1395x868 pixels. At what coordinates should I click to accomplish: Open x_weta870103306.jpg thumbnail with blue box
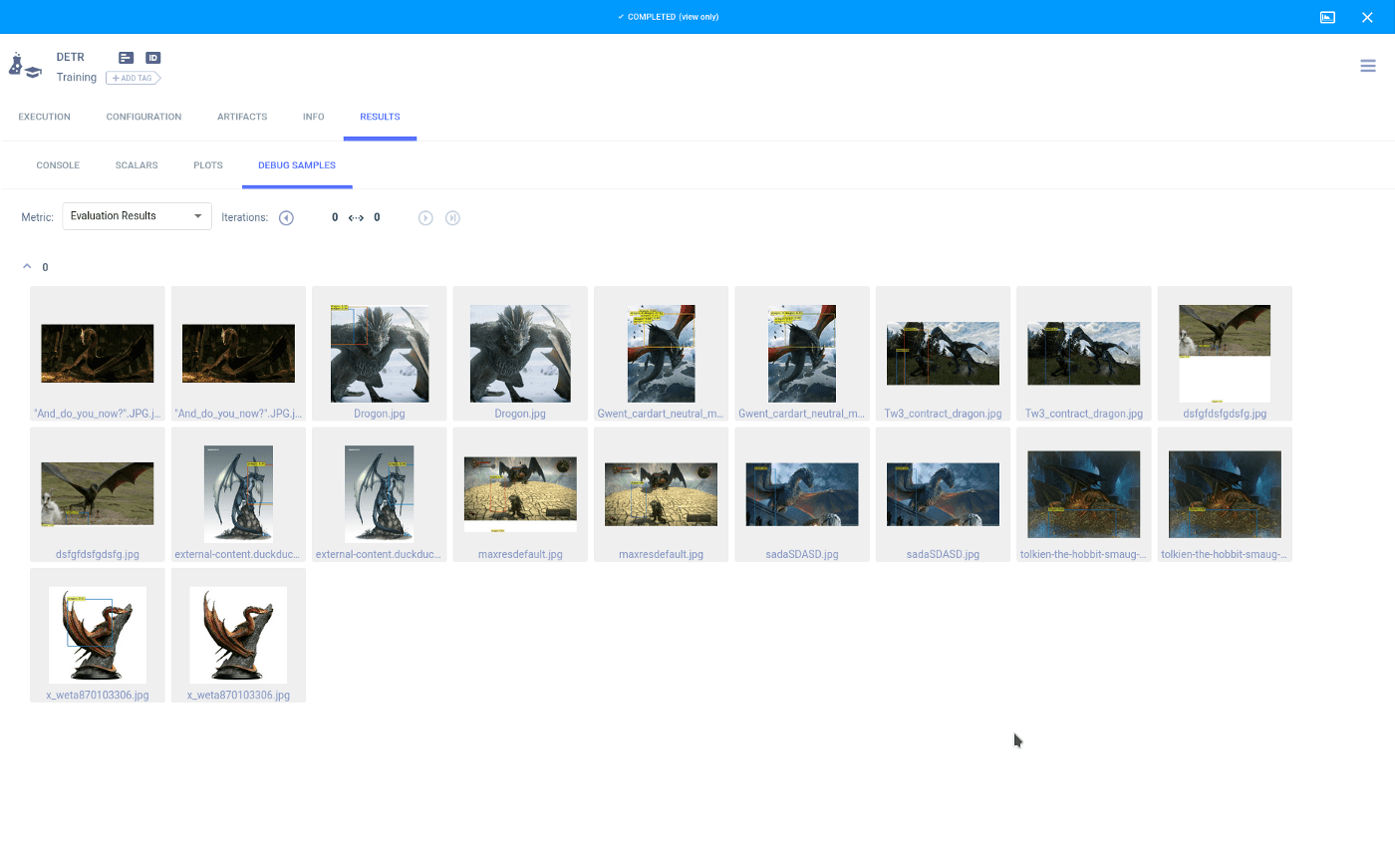[x=98, y=636]
